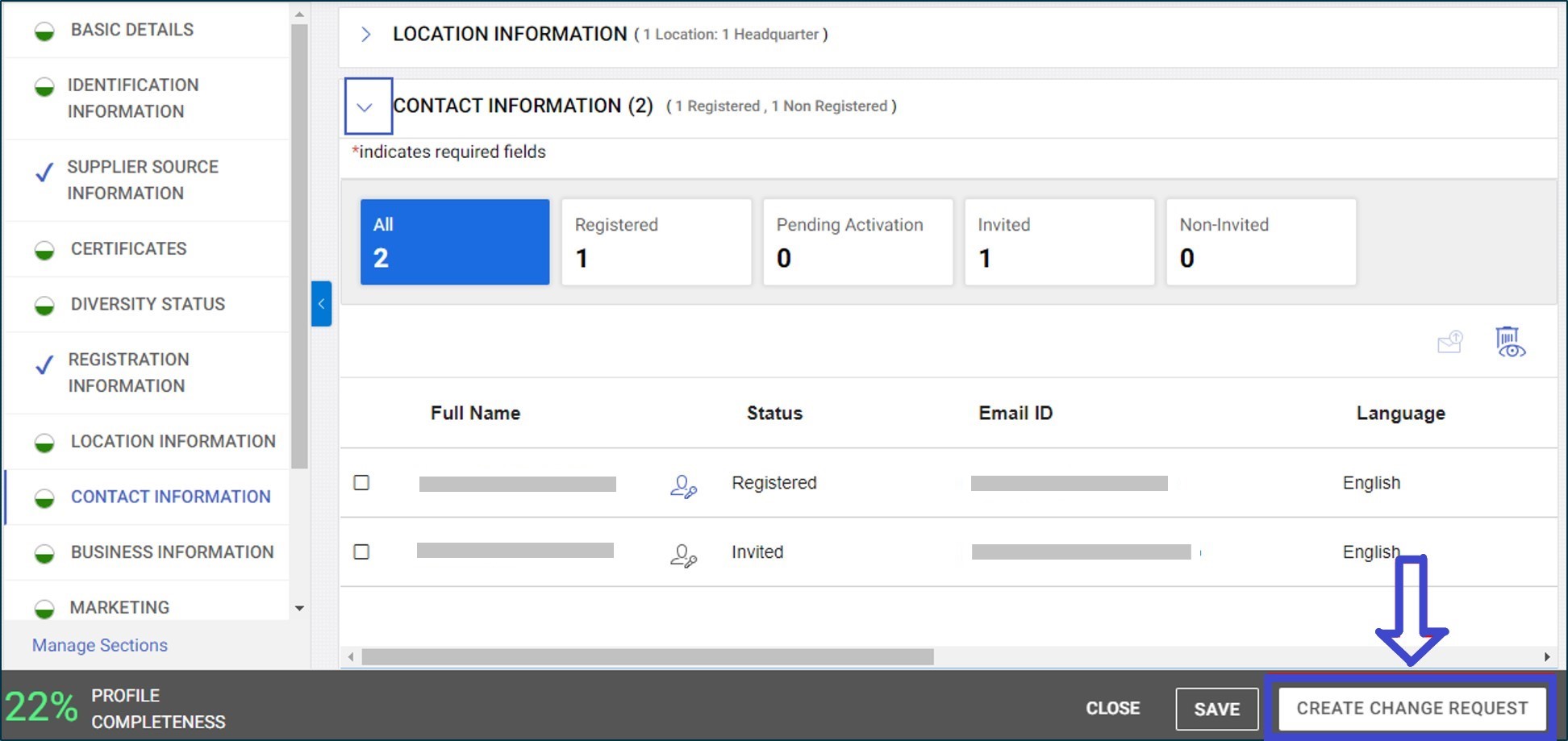The height and width of the screenshot is (741, 1568).
Task: Click the Create Change Request button
Action: [x=1412, y=708]
